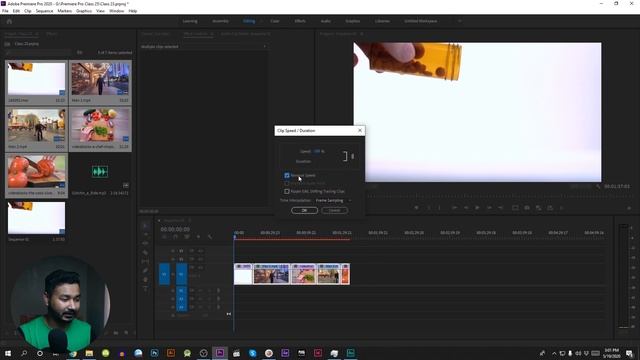Image resolution: width=640 pixels, height=360 pixels.
Task: Open Timeline display settings wrench
Action: click(x=210, y=237)
